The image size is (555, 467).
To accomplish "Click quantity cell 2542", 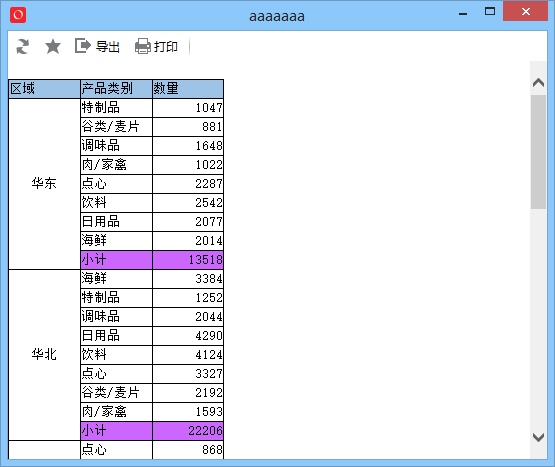I will click(188, 203).
